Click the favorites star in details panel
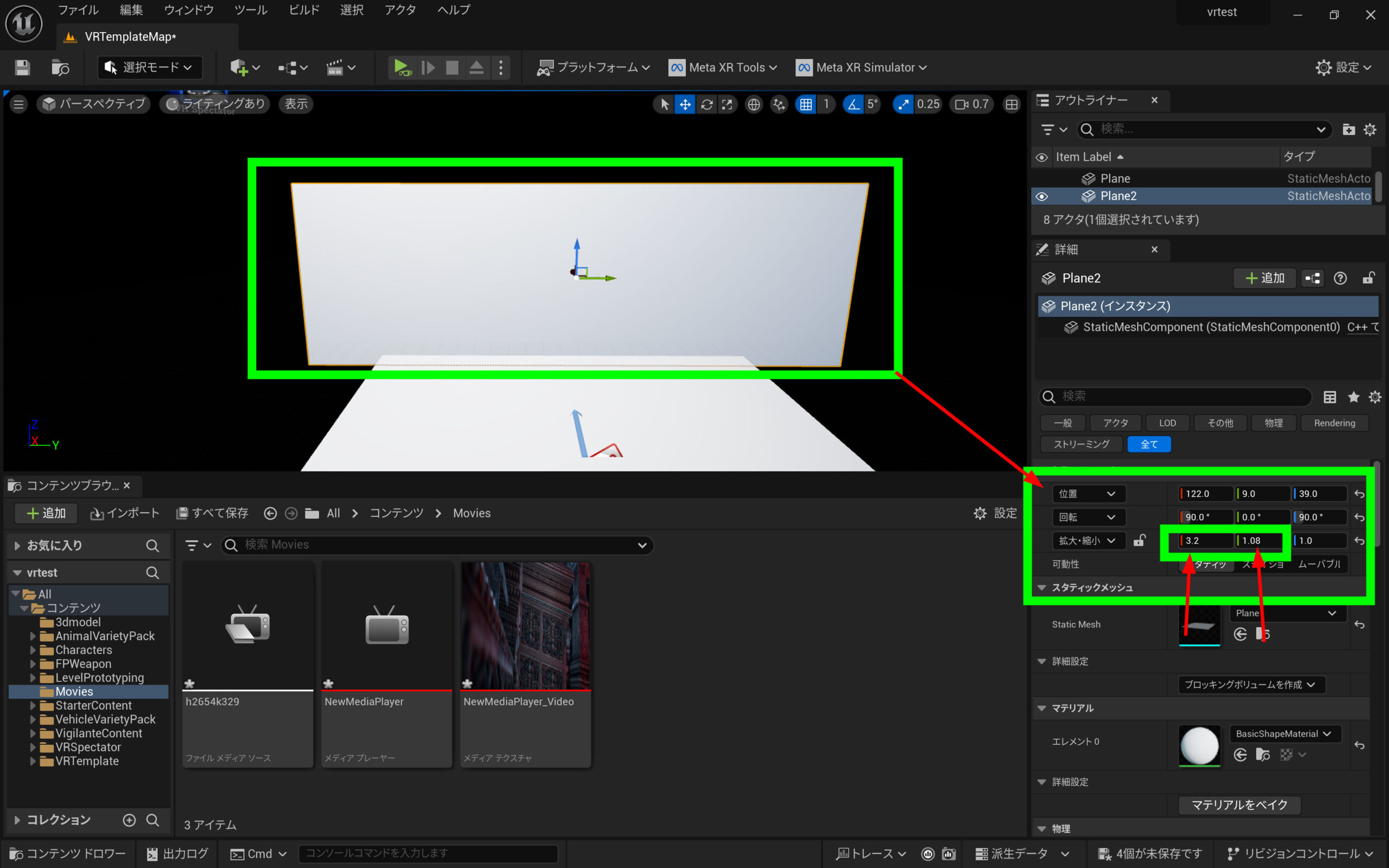This screenshot has width=1389, height=868. pos(1353,397)
